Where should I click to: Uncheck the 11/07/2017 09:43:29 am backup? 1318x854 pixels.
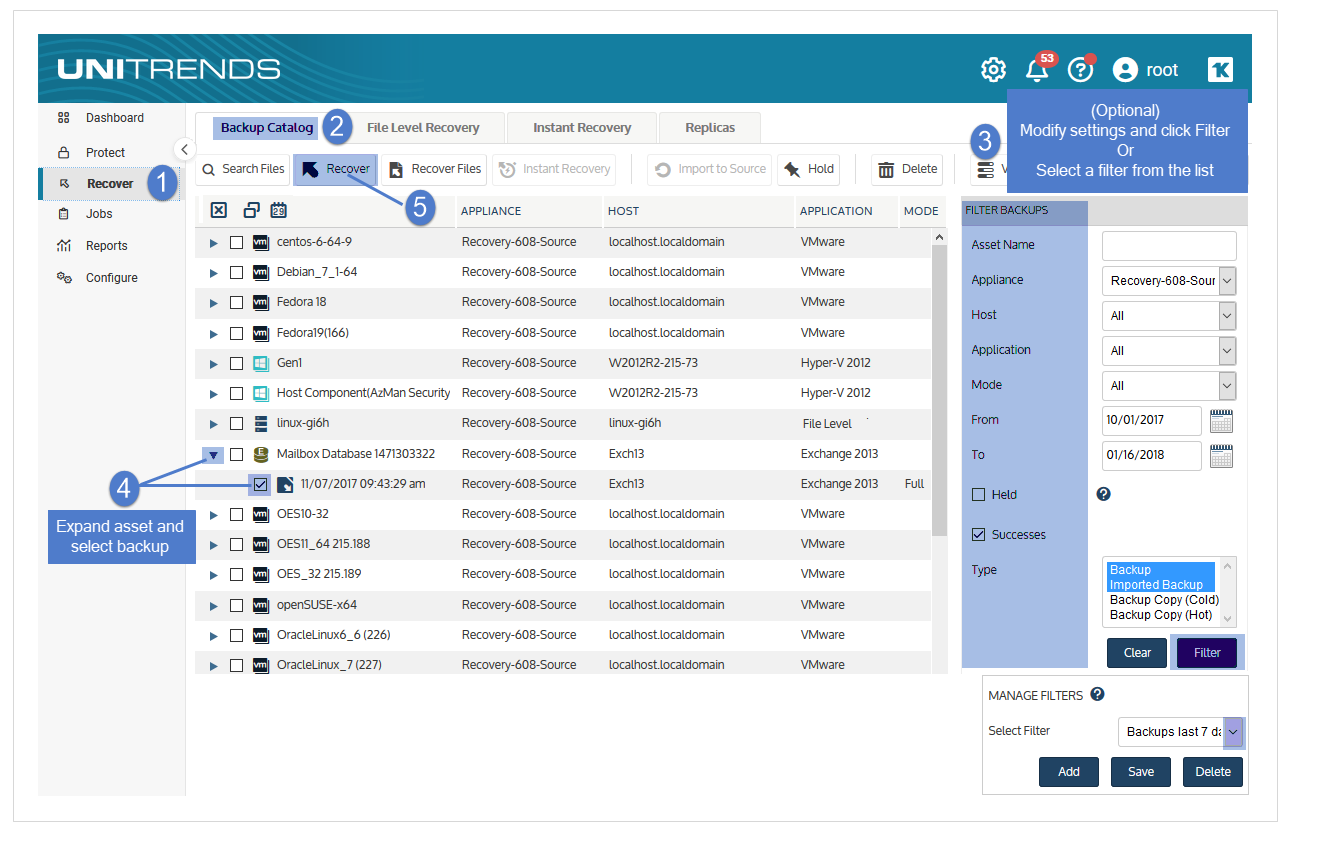[260, 484]
